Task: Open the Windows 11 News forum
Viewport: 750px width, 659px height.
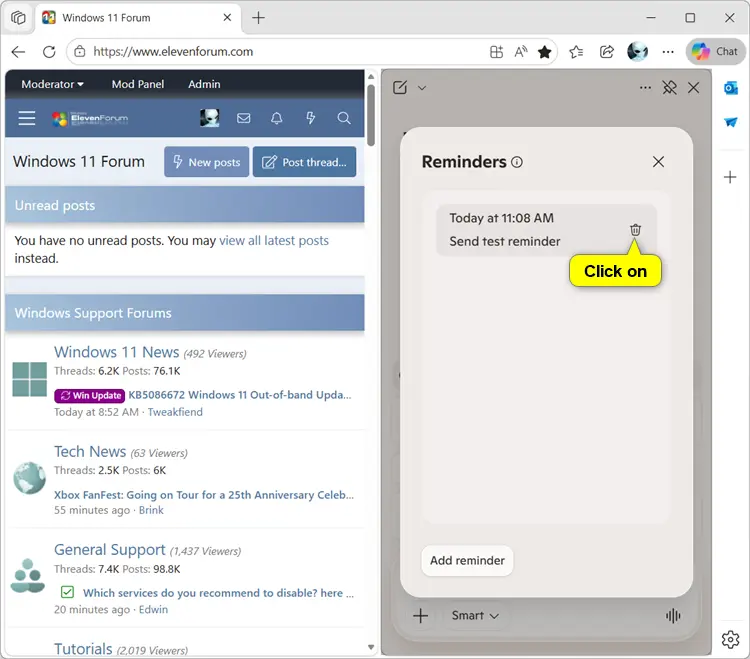Action: tap(116, 352)
